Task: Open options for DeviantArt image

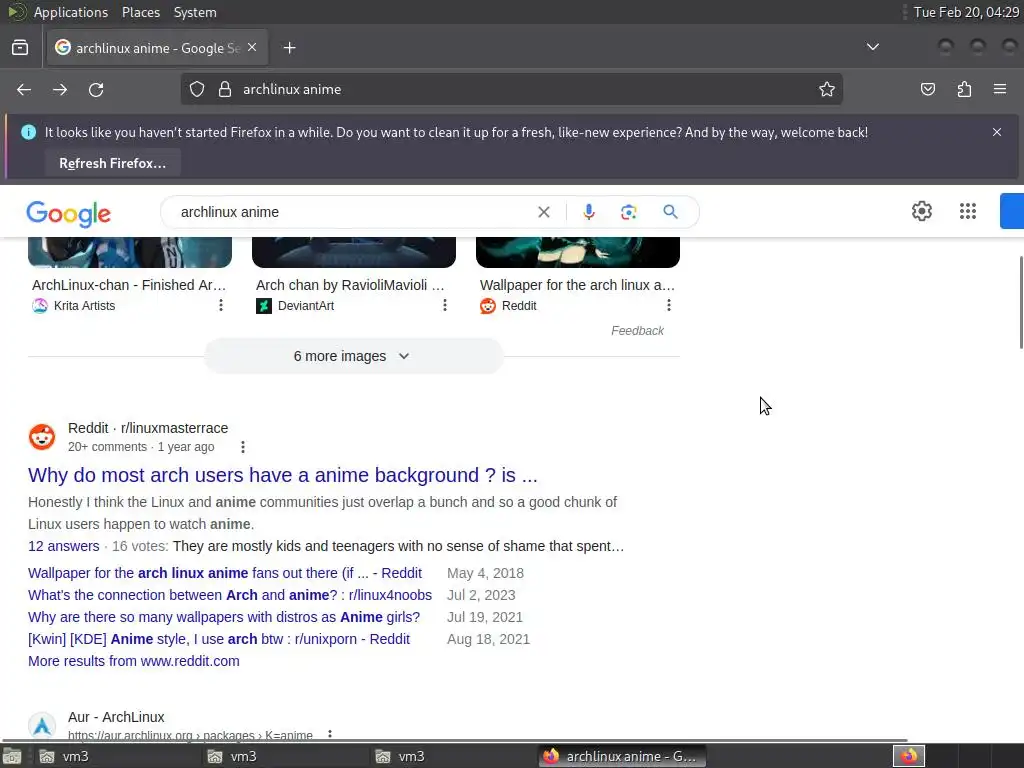Action: click(x=445, y=305)
